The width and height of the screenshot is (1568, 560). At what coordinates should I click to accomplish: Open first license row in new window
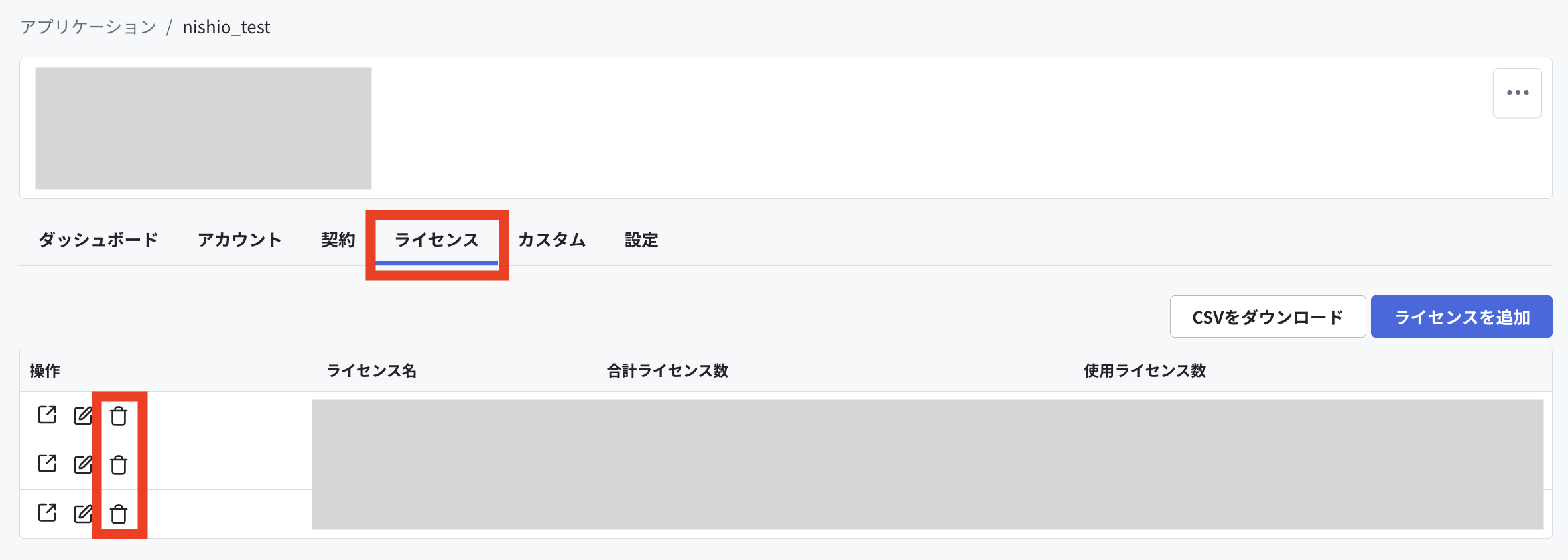[x=47, y=415]
